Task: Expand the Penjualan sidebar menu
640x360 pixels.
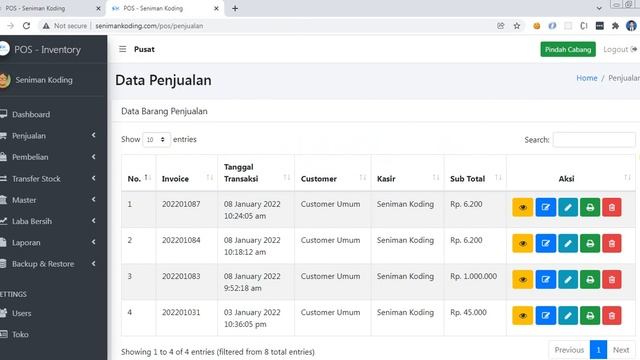Action: point(48,136)
